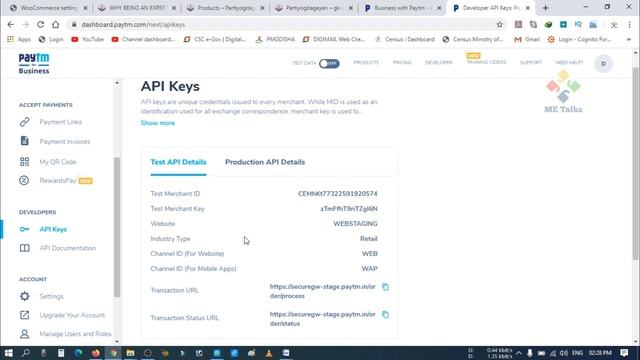The height and width of the screenshot is (360, 640).
Task: Reload the page
Action: pyautogui.click(x=40, y=24)
